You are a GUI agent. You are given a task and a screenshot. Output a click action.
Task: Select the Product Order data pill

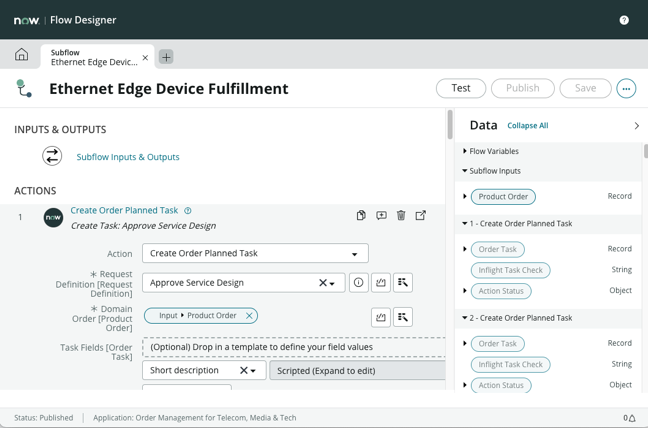pos(503,197)
